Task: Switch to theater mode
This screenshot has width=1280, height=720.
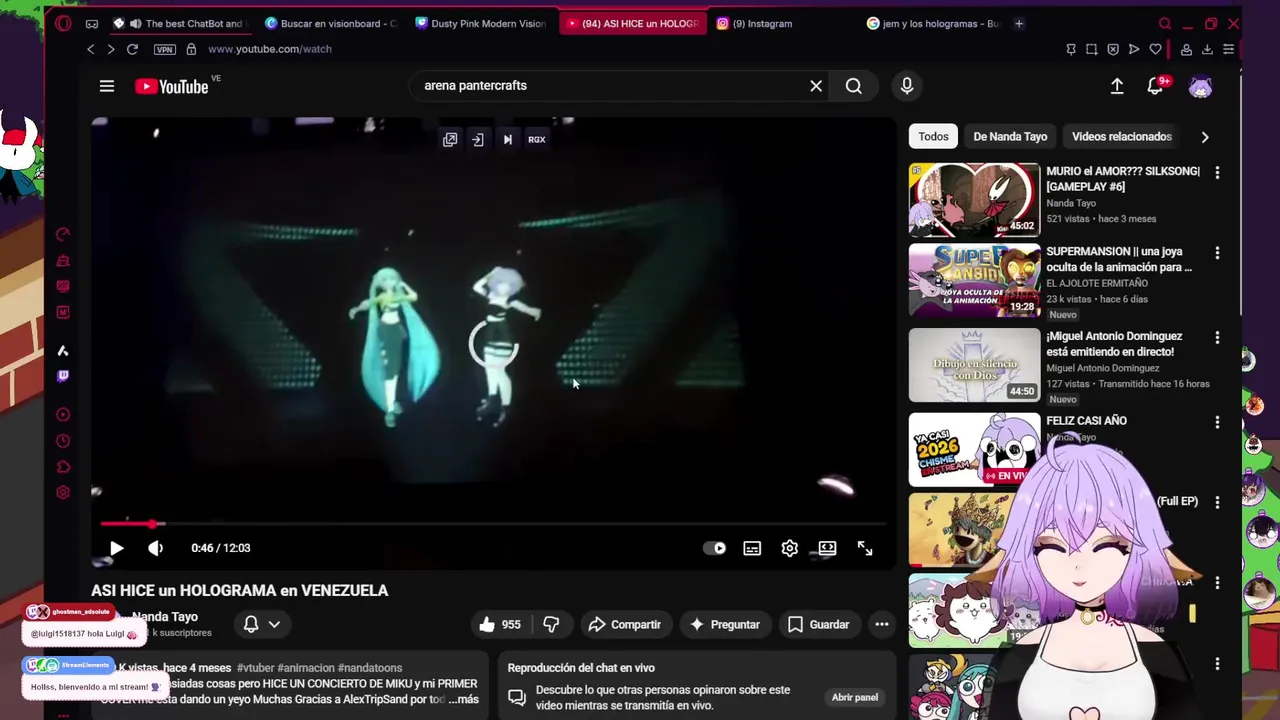Action: [827, 548]
